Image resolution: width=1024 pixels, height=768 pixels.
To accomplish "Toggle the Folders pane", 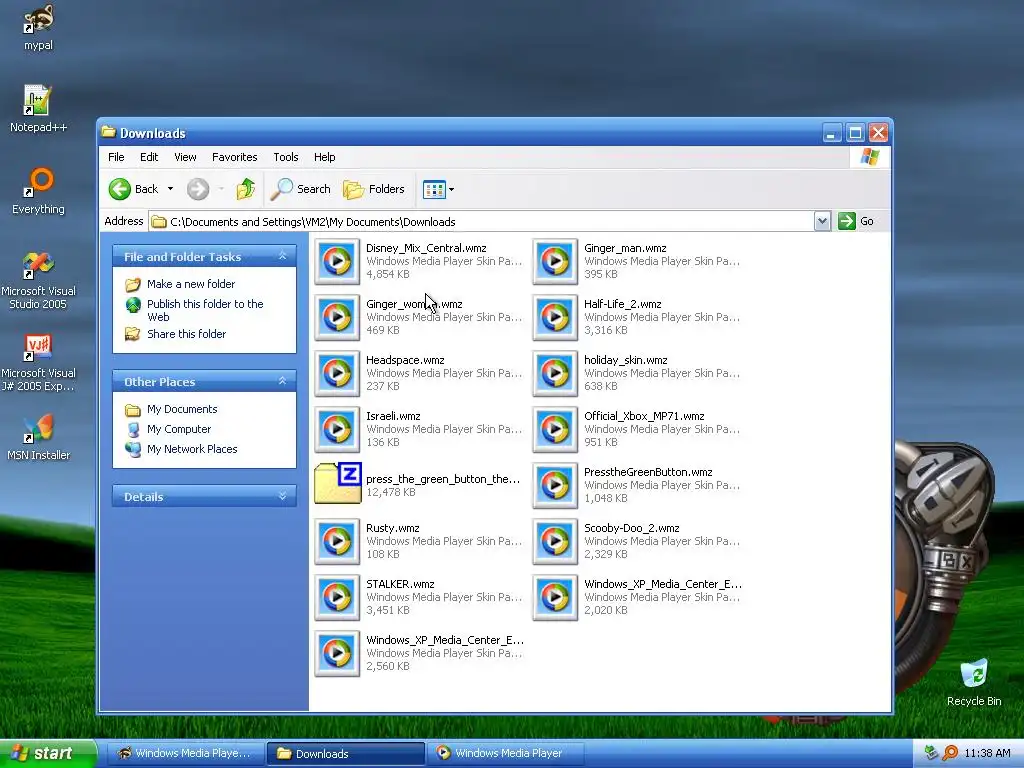I will (x=374, y=189).
